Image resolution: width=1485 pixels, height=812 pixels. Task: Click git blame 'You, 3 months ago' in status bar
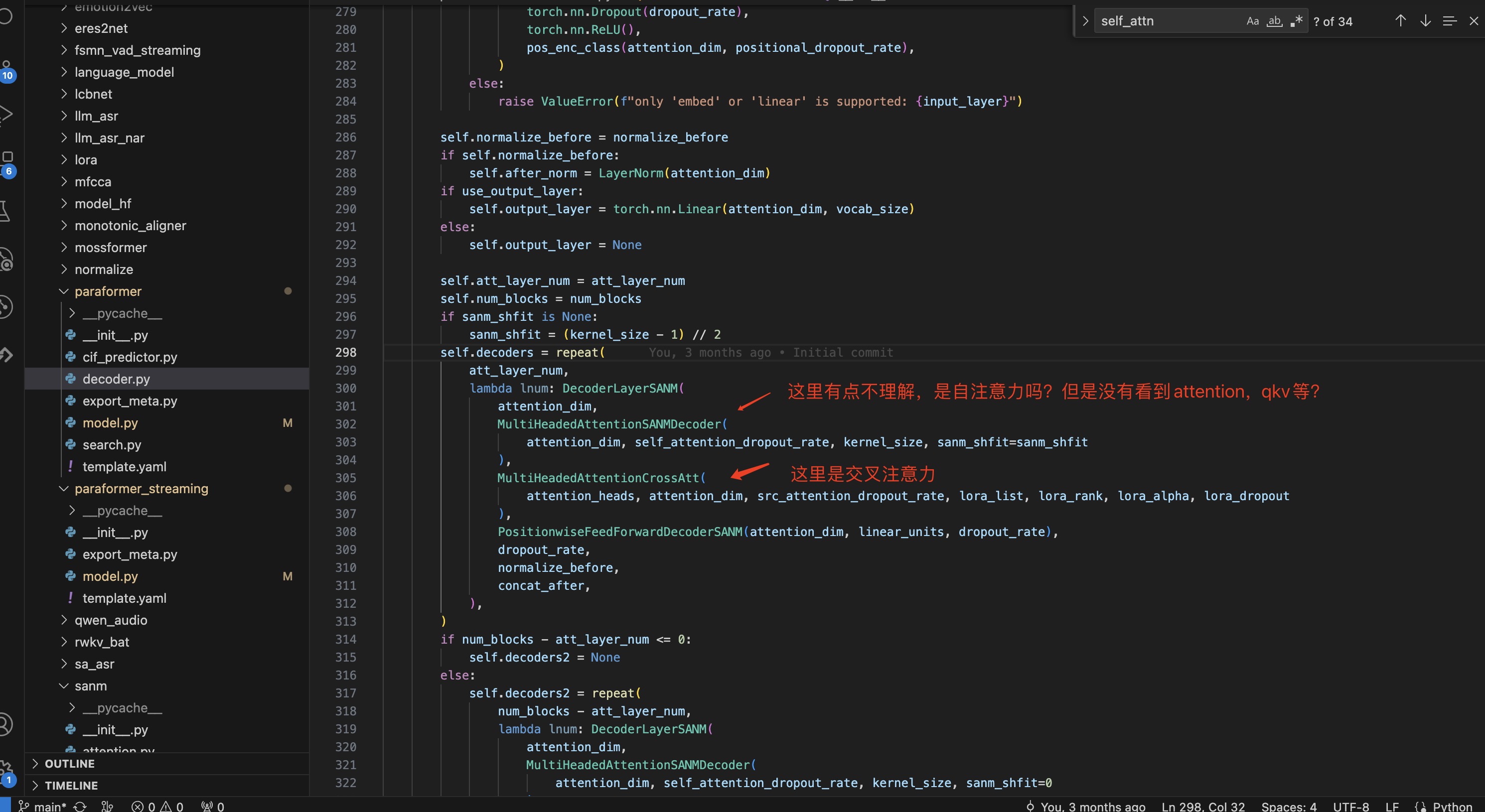tap(1085, 806)
